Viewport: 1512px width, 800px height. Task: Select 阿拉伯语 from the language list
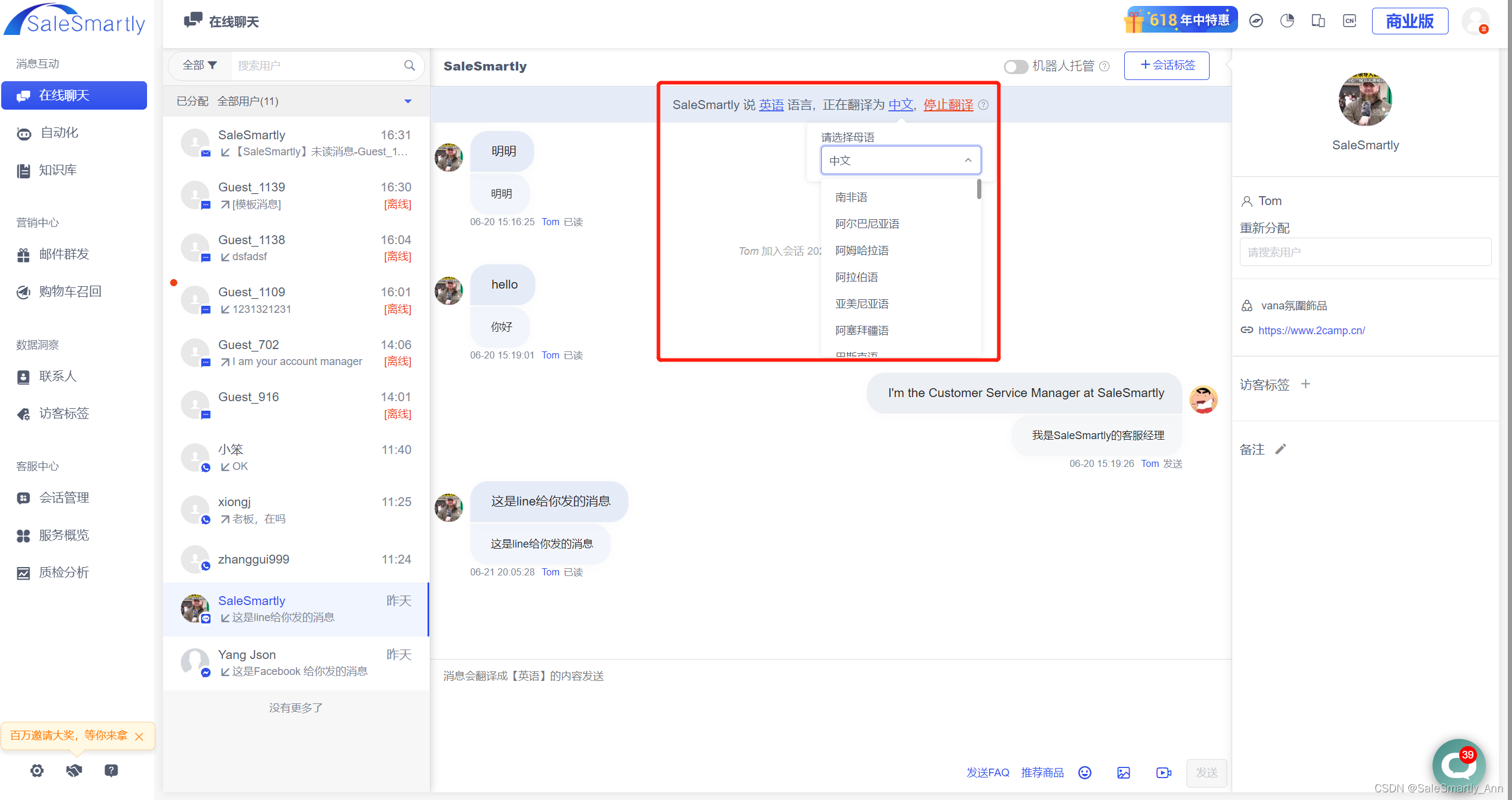(x=857, y=277)
